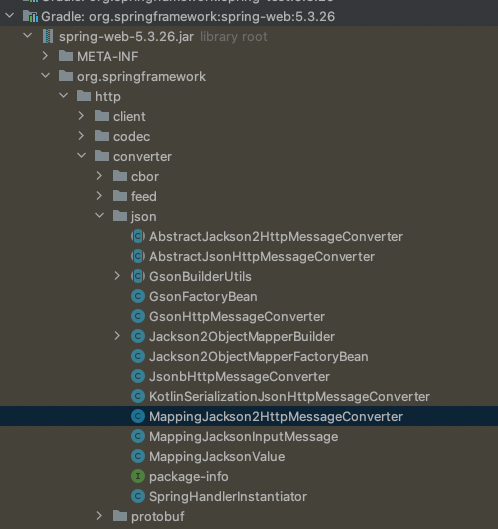The image size is (498, 529).
Task: Click the class icon of JsonbHttpMessageConverter
Action: click(138, 376)
